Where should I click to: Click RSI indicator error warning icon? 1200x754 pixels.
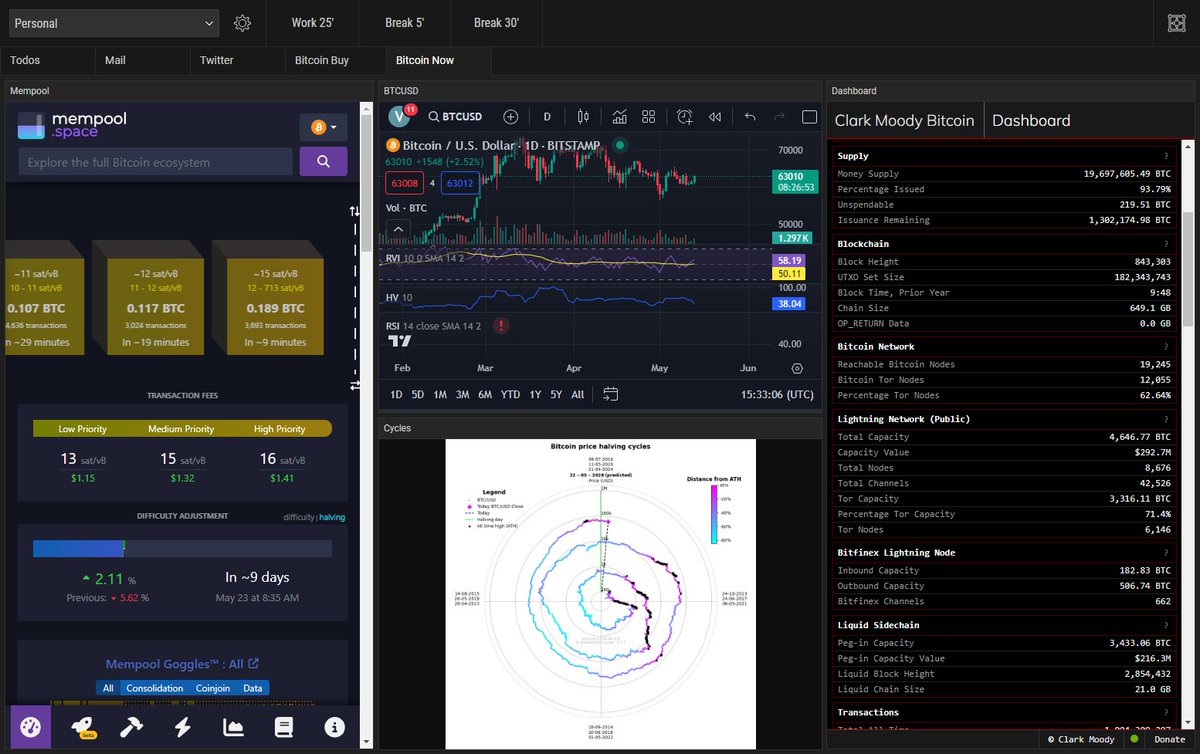[500, 326]
